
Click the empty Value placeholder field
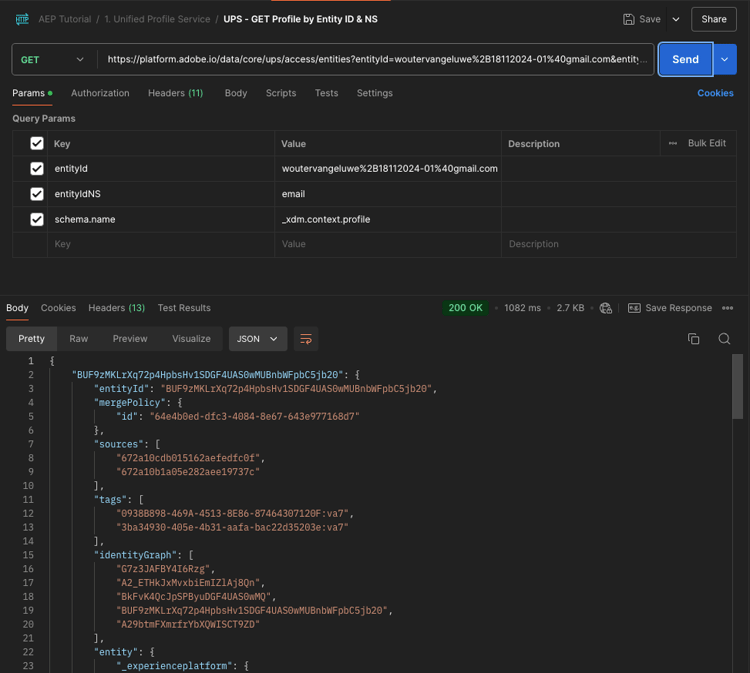click(388, 244)
